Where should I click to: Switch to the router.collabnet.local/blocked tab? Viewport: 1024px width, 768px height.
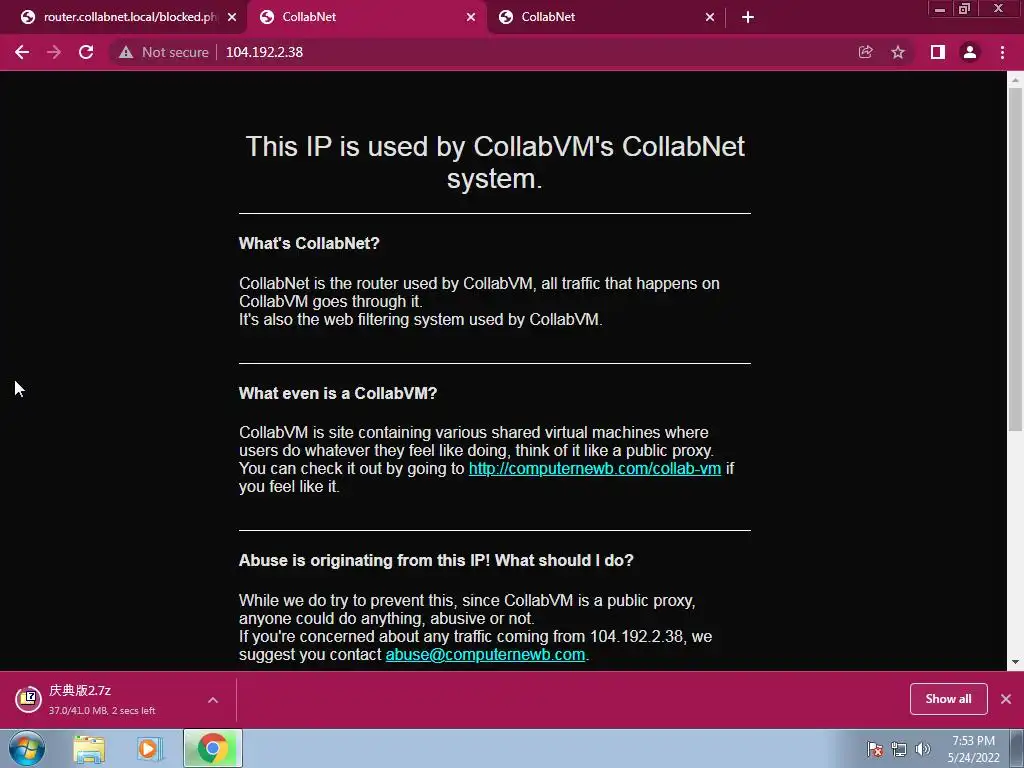point(124,18)
